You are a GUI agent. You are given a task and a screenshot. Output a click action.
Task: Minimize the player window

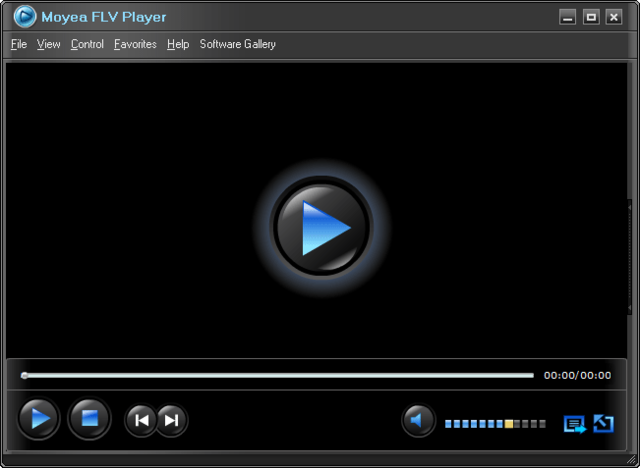[567, 17]
